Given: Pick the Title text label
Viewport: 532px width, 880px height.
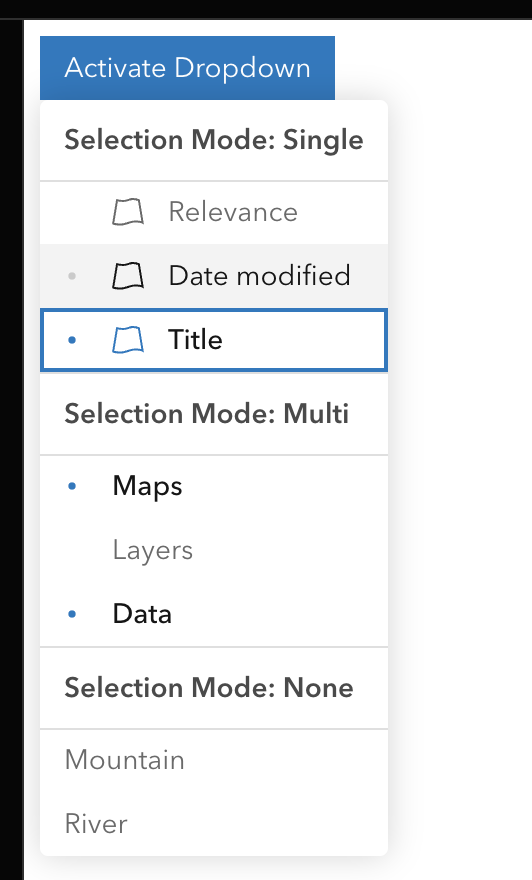Looking at the screenshot, I should coord(195,340).
